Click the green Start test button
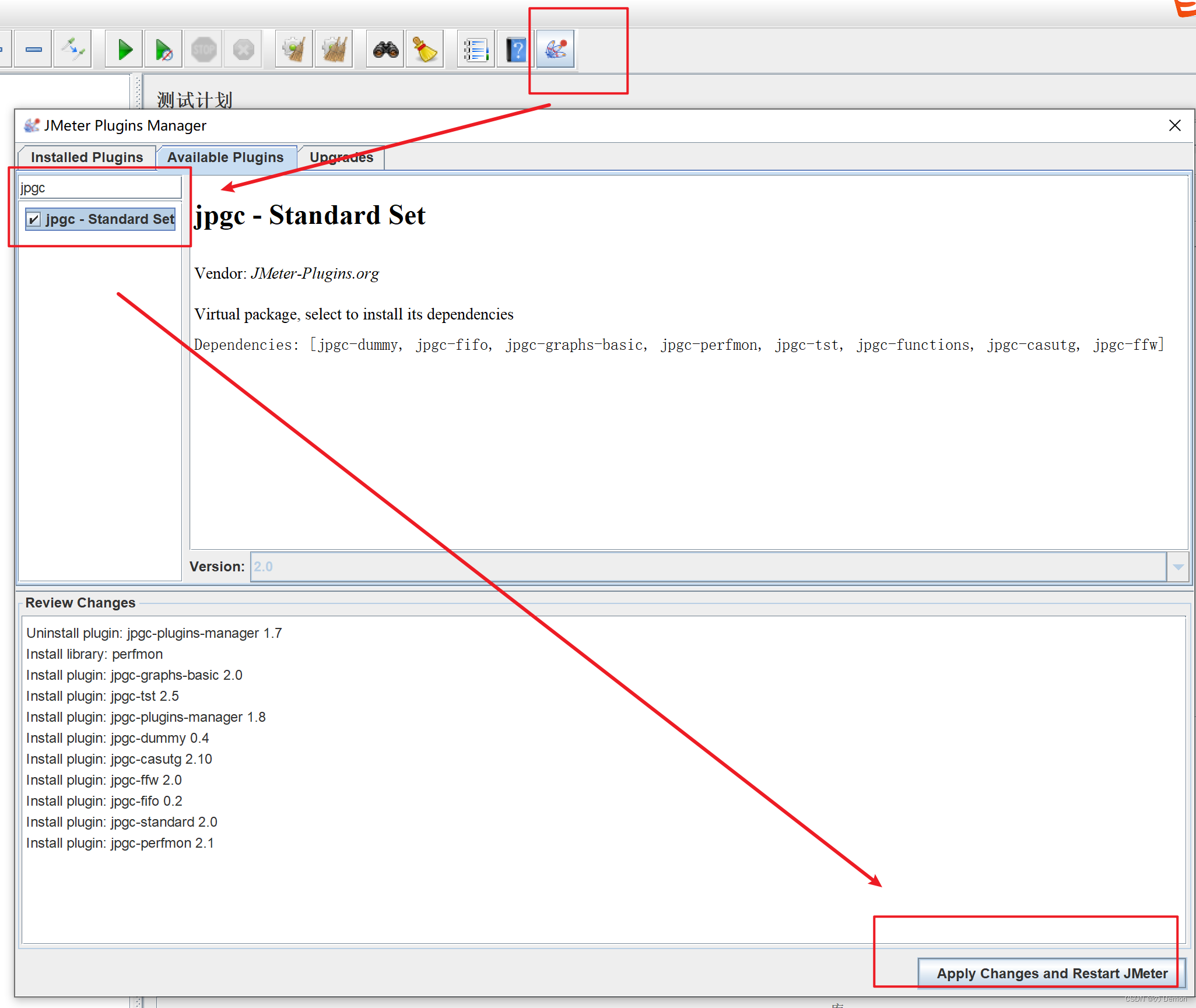The width and height of the screenshot is (1196, 1008). pyautogui.click(x=124, y=50)
